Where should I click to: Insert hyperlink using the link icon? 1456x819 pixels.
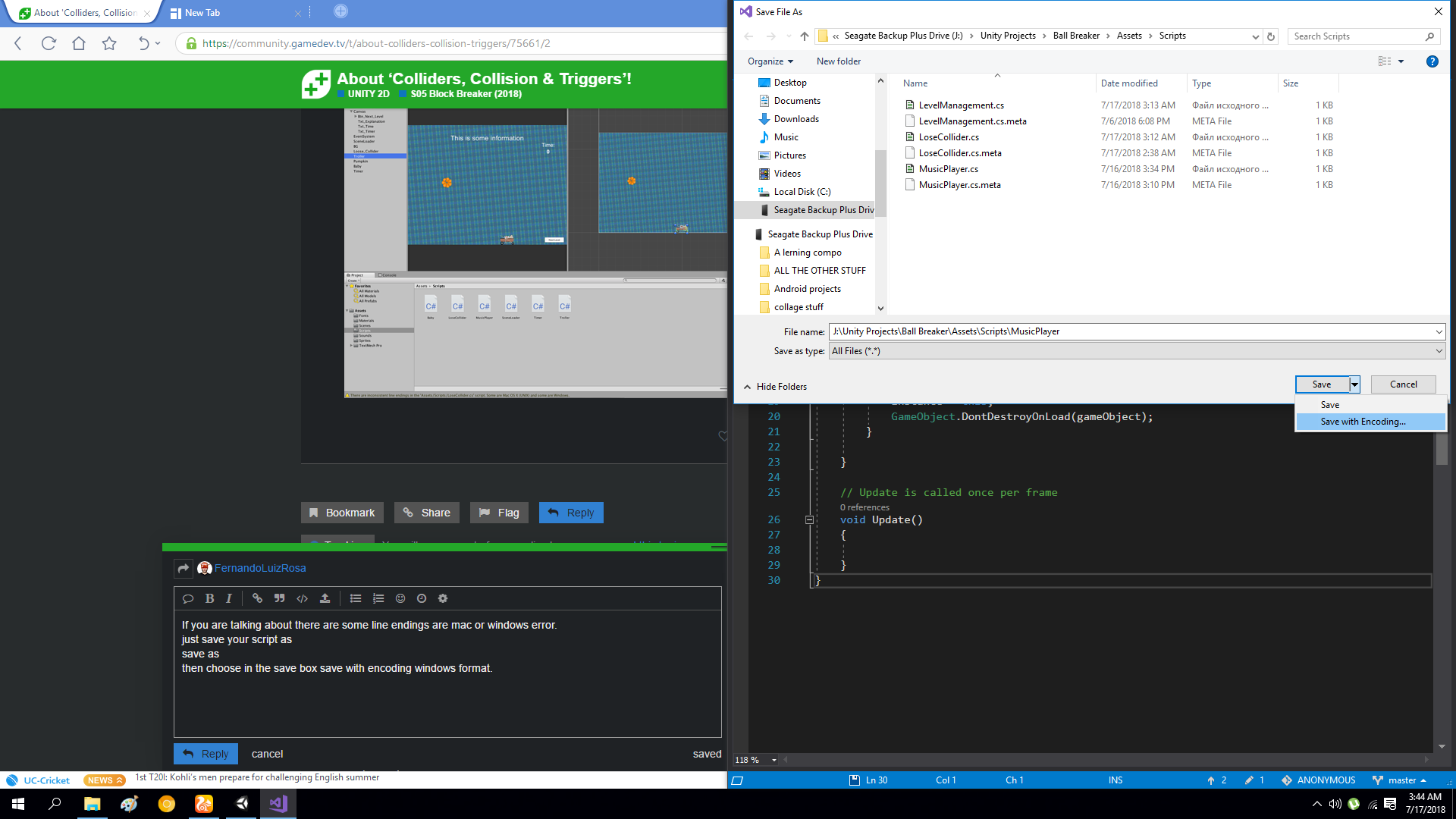[x=257, y=598]
